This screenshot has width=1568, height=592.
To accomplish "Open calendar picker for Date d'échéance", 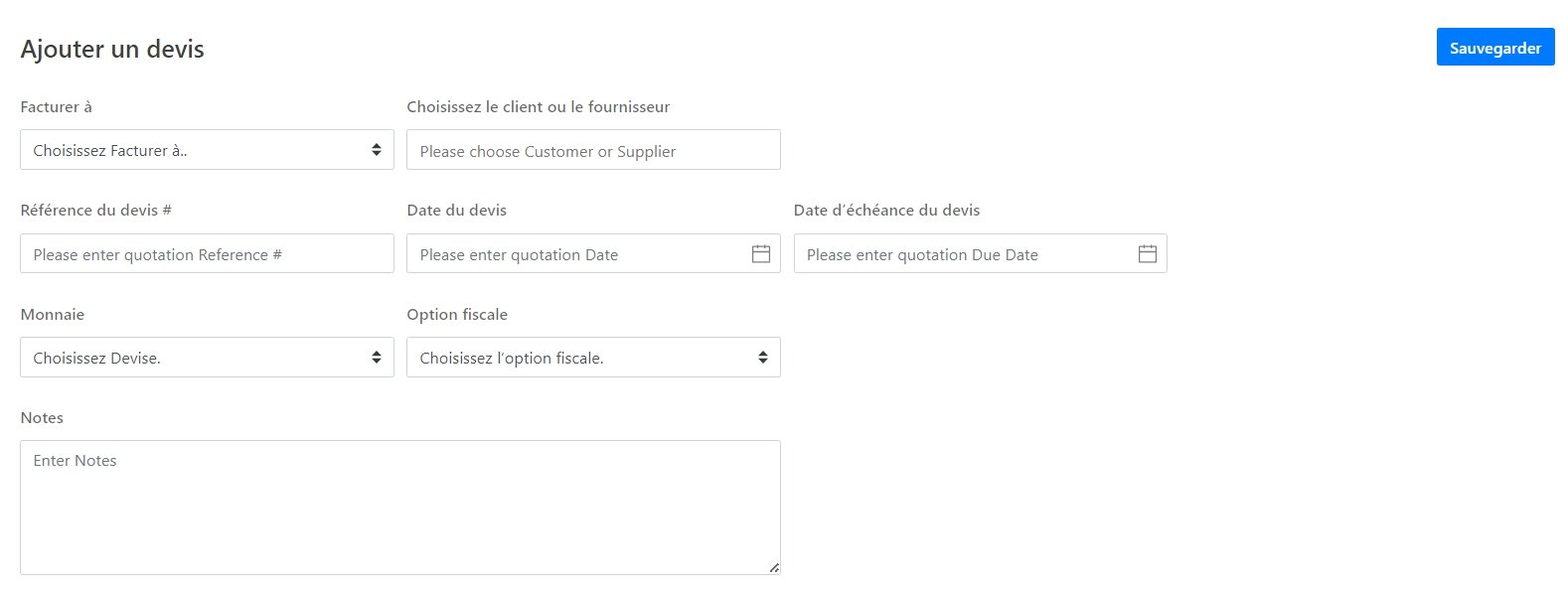I will coord(1147,254).
